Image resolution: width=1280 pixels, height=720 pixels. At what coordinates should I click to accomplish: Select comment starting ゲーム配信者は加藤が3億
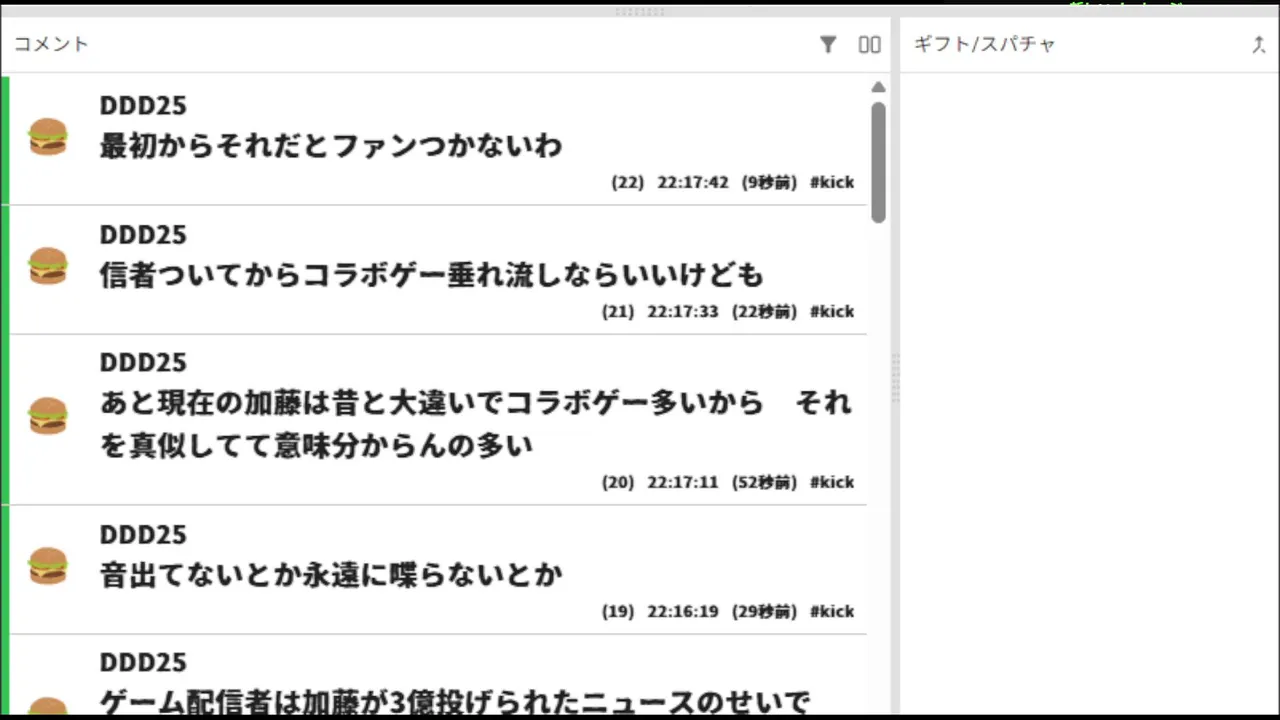point(454,702)
